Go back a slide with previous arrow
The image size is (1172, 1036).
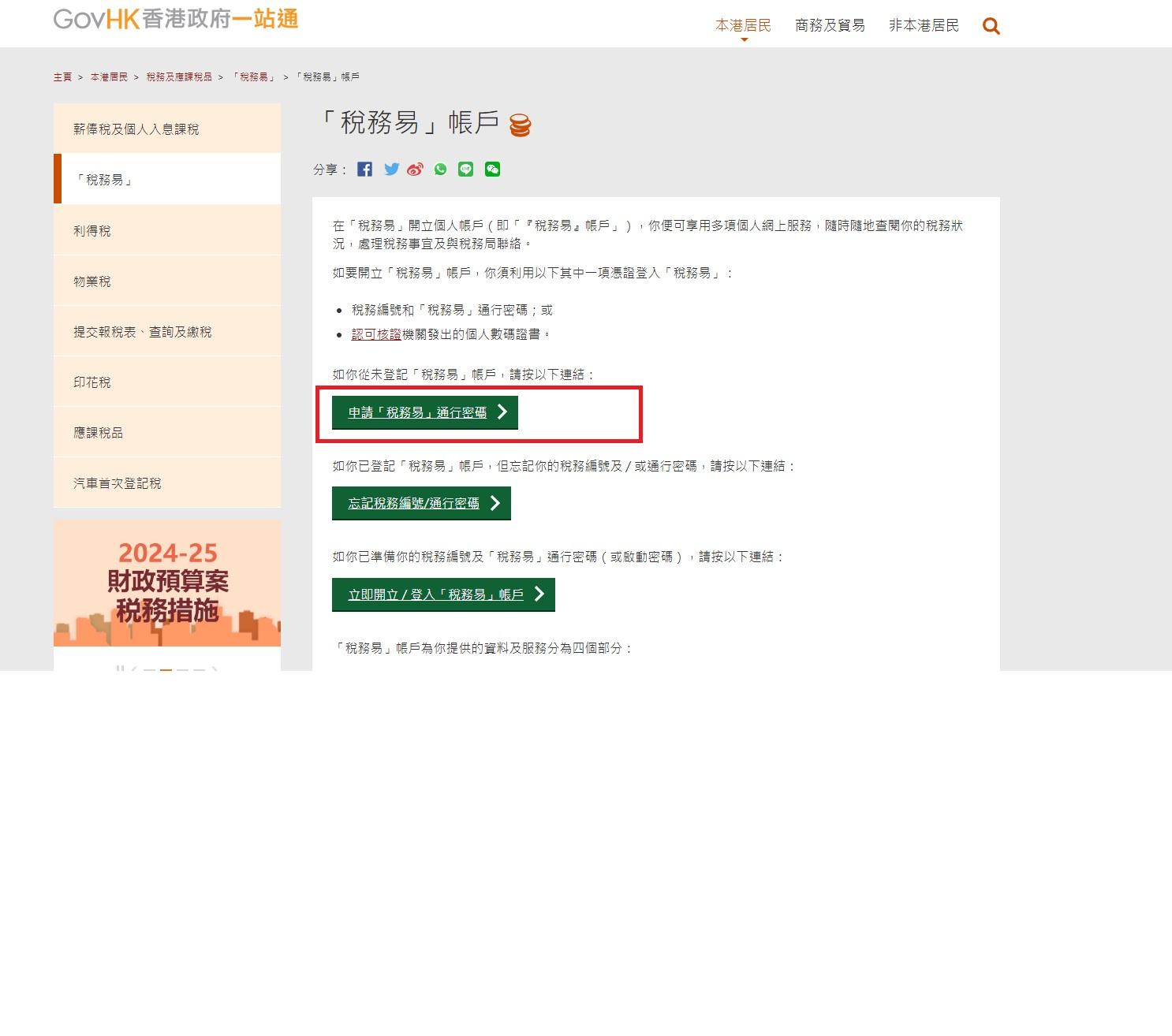click(x=134, y=669)
